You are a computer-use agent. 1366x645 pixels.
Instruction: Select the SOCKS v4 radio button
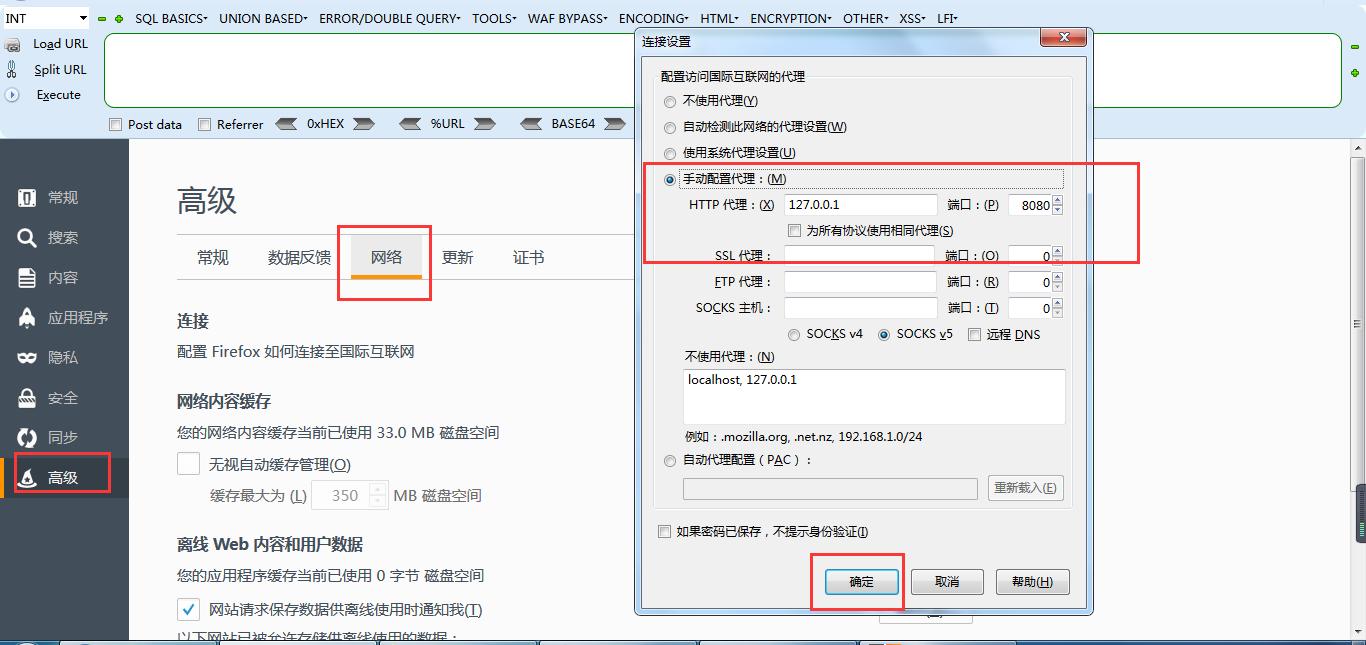coord(795,335)
